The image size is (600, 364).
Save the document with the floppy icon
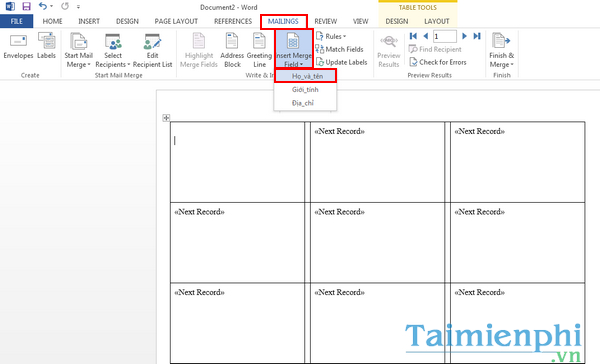click(26, 6)
